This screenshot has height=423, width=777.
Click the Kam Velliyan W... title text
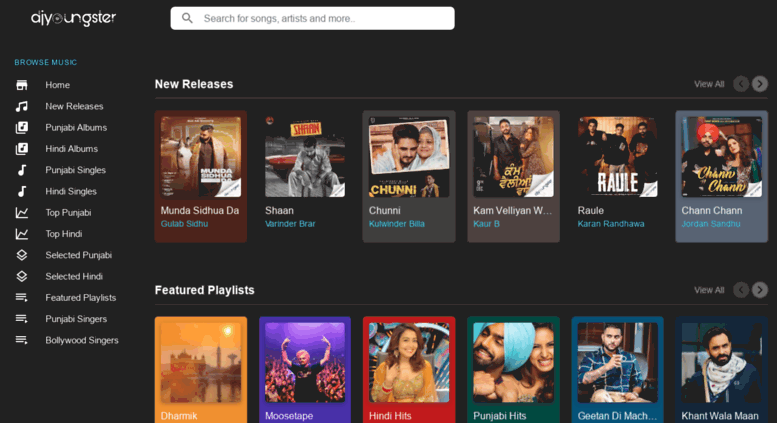pos(512,211)
